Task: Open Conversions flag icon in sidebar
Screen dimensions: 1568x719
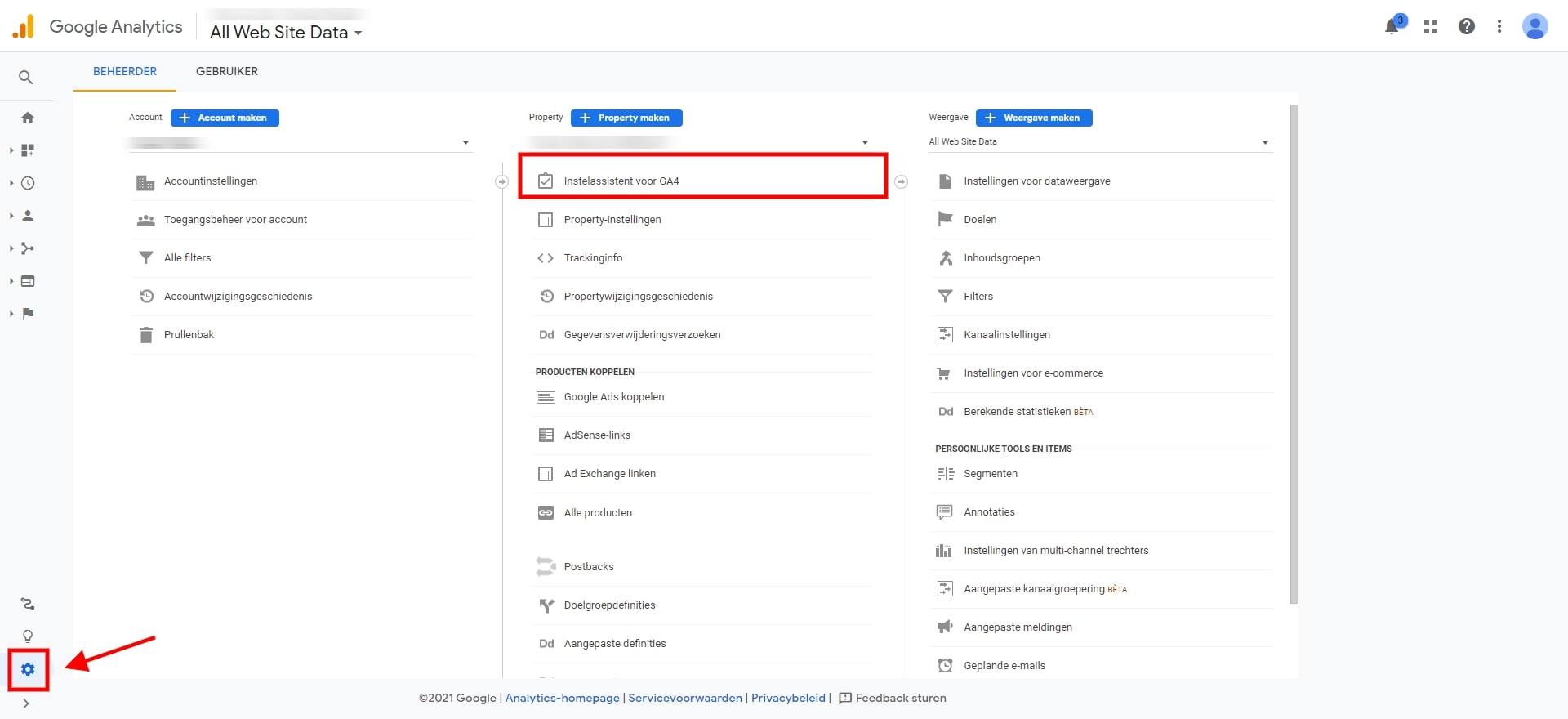Action: [x=28, y=314]
